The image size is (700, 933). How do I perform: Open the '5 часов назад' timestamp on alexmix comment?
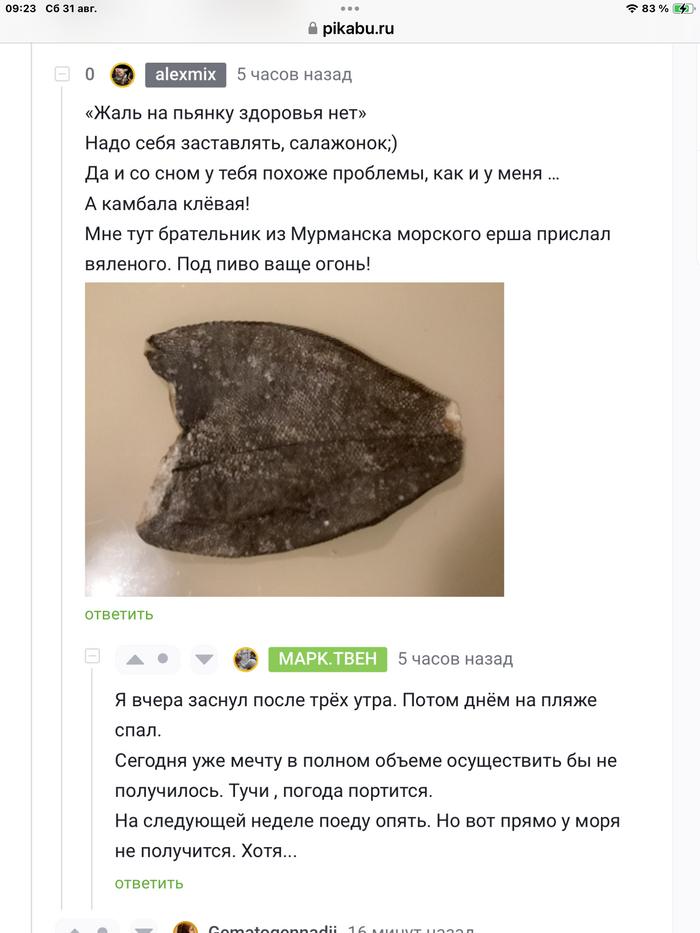click(294, 75)
